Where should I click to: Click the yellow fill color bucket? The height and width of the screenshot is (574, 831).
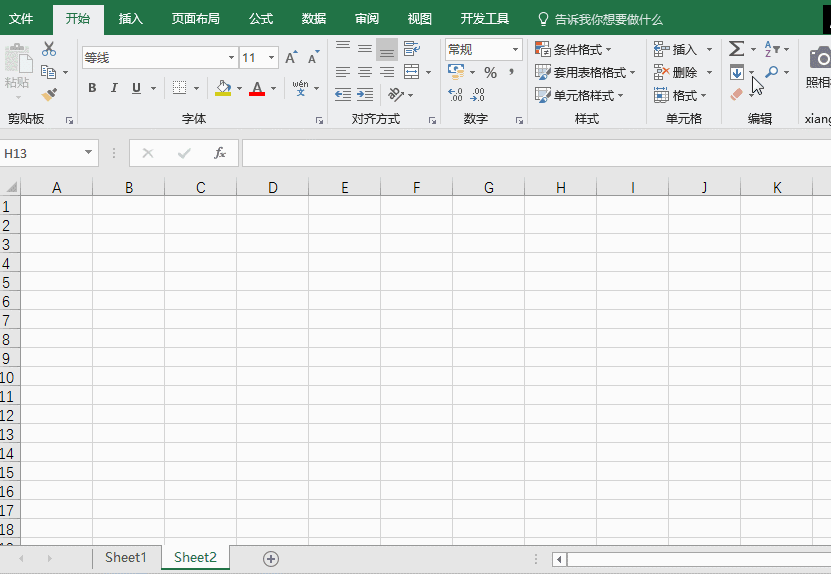coord(222,88)
